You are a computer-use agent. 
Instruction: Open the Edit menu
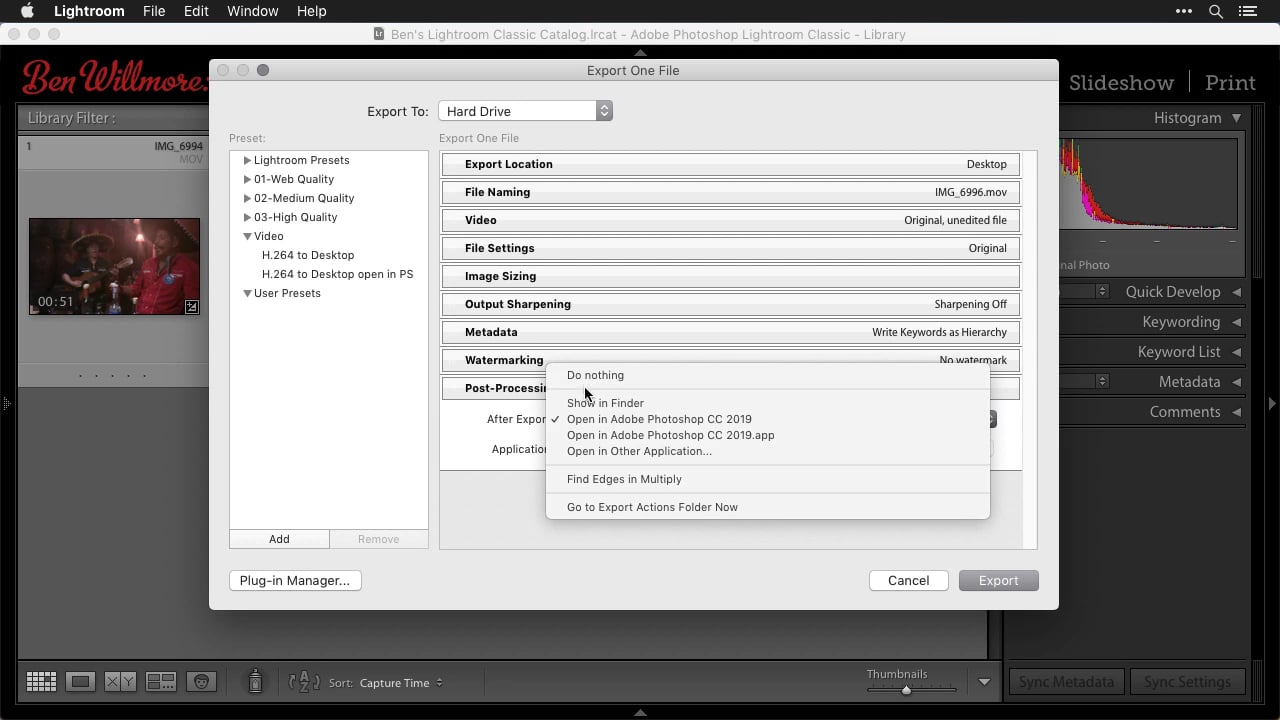point(196,11)
